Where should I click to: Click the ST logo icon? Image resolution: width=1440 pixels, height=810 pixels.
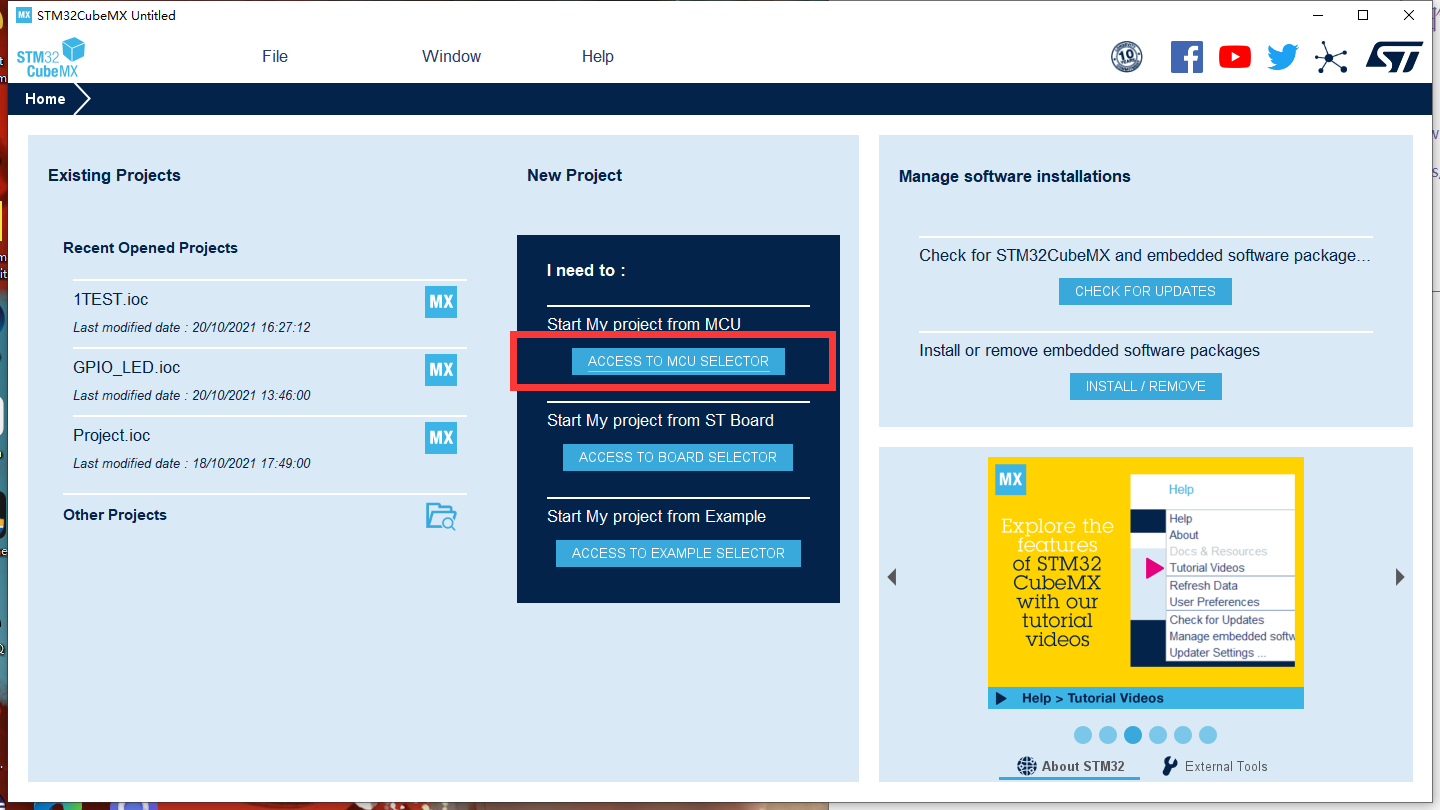coord(1394,57)
